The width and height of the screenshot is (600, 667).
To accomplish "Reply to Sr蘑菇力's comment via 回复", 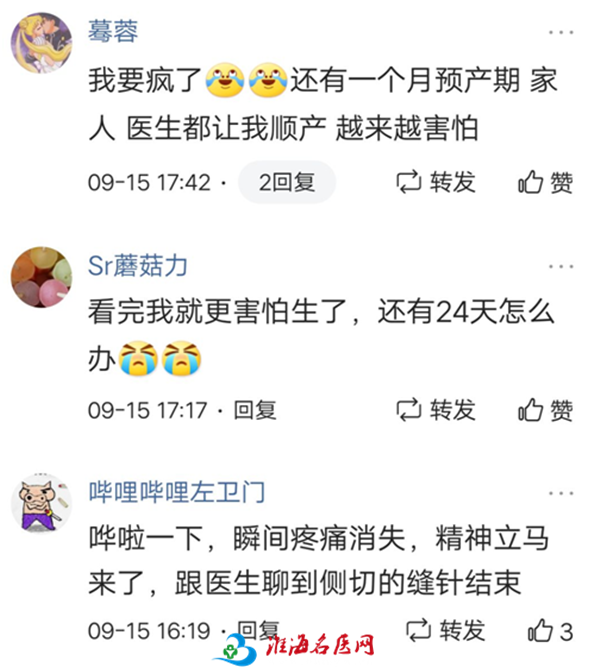I will click(x=255, y=410).
